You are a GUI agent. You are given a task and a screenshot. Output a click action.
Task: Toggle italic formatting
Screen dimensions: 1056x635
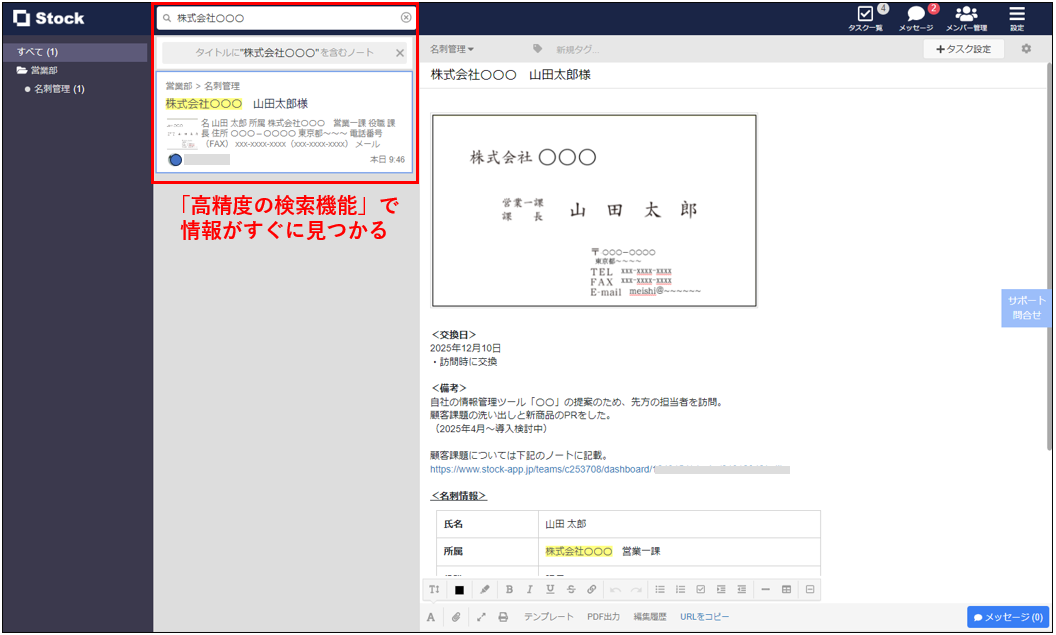(x=530, y=590)
